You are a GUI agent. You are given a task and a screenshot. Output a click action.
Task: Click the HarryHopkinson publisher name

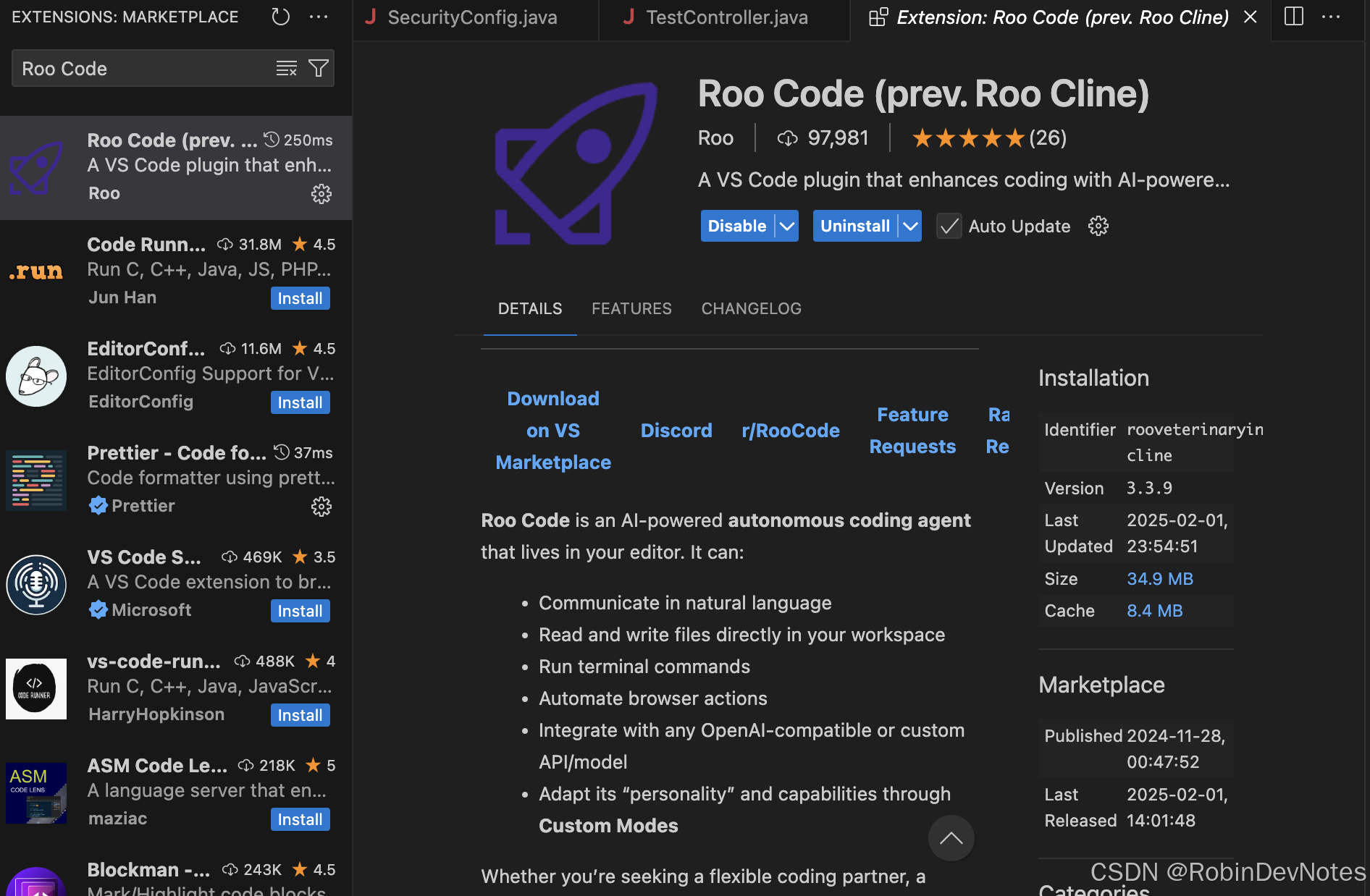point(156,714)
